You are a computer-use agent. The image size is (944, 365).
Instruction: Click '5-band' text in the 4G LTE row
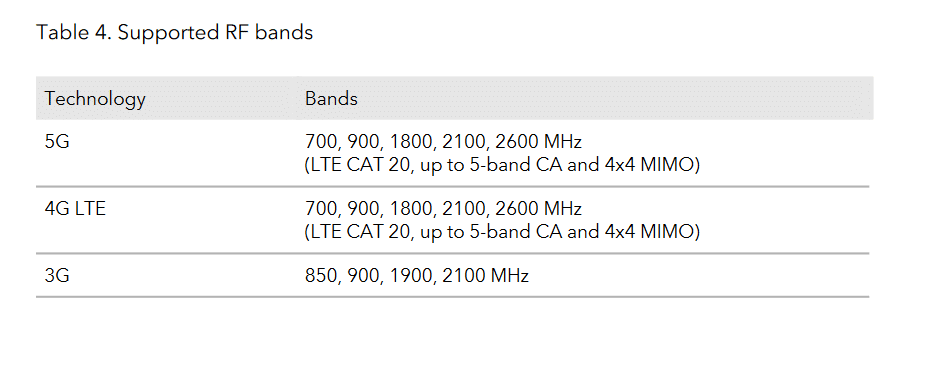point(499,232)
